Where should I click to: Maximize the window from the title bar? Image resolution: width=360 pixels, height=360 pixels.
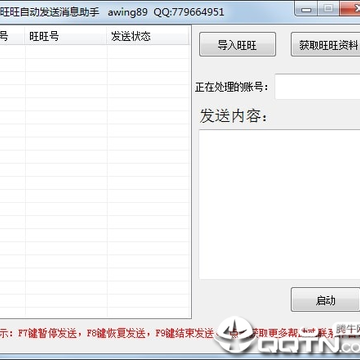[328, 8]
